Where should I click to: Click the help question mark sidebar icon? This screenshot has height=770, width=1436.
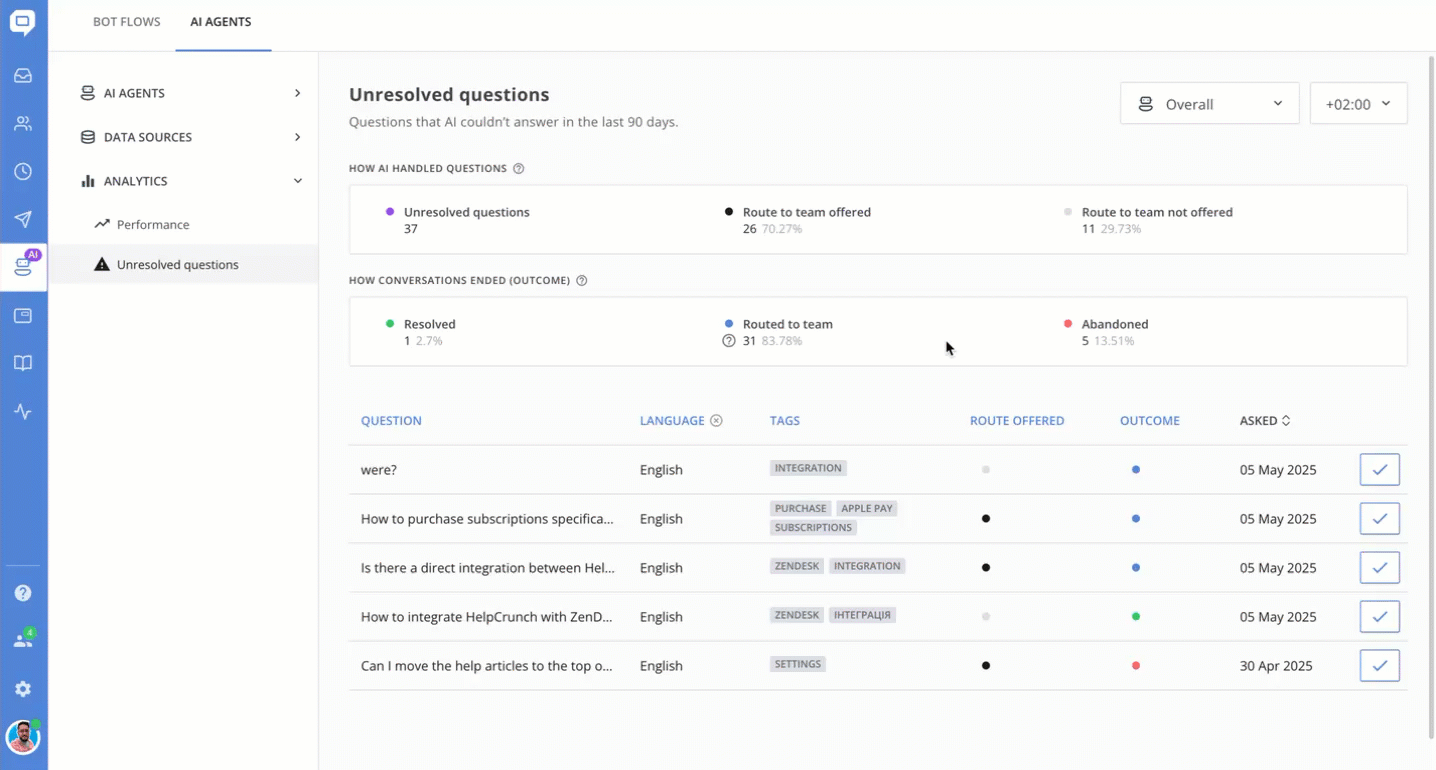click(x=23, y=593)
